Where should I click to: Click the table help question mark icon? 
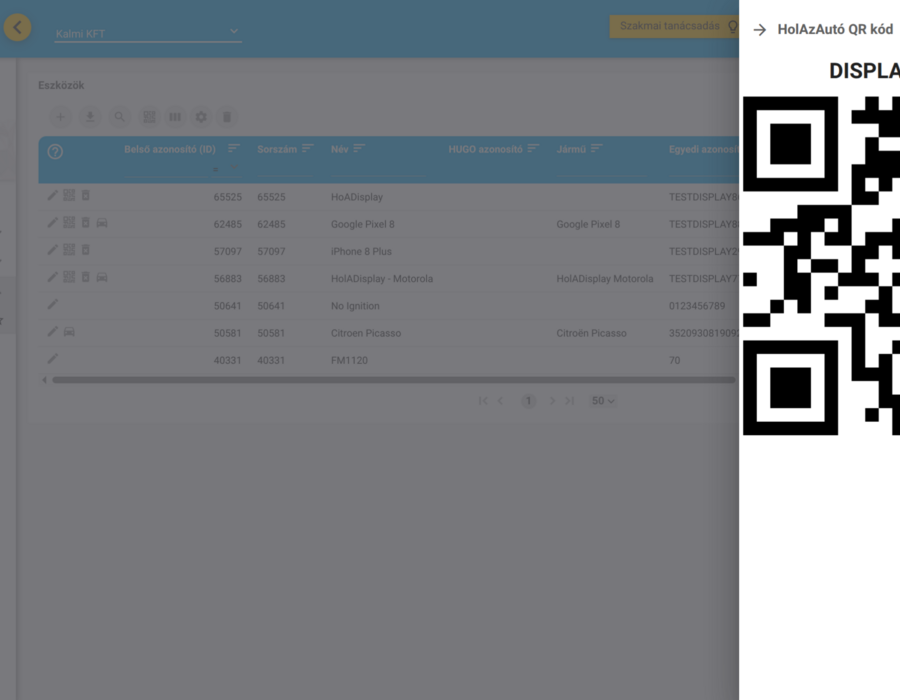click(55, 152)
